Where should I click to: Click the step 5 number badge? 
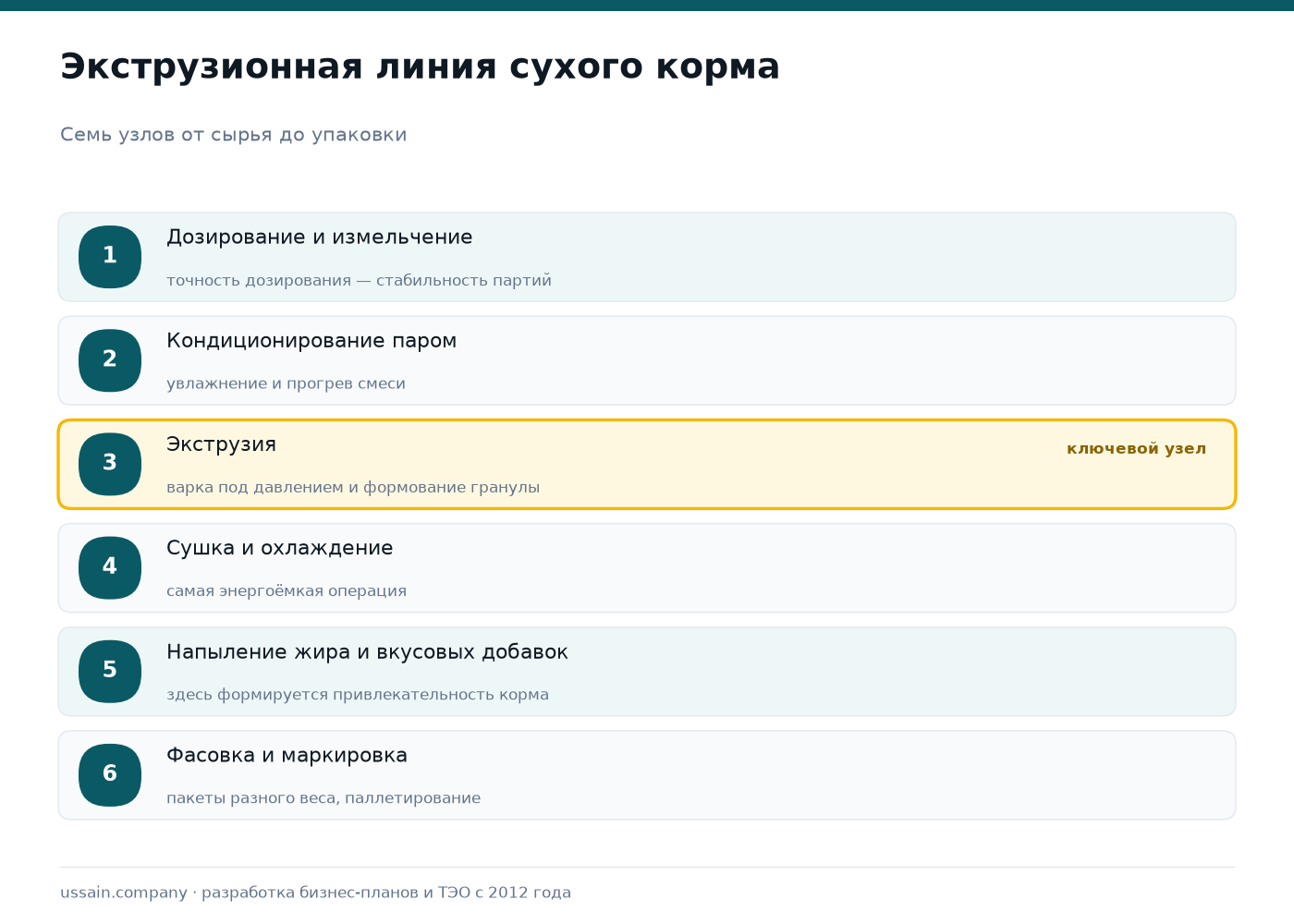pyautogui.click(x=110, y=671)
